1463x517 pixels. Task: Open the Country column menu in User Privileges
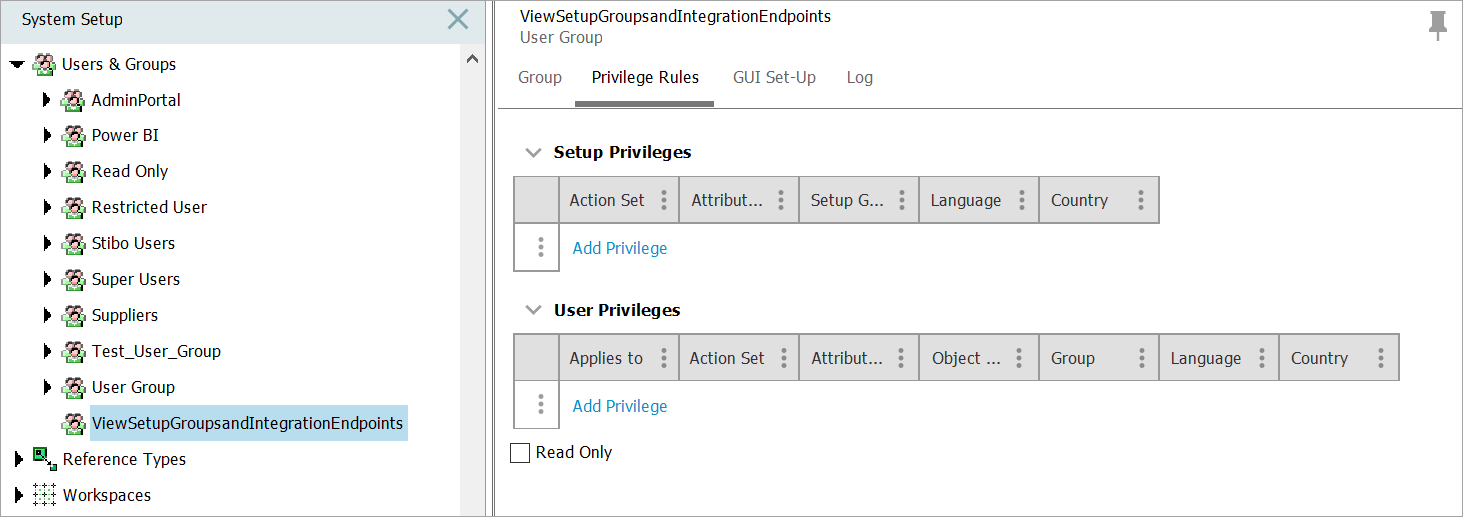coord(1380,358)
